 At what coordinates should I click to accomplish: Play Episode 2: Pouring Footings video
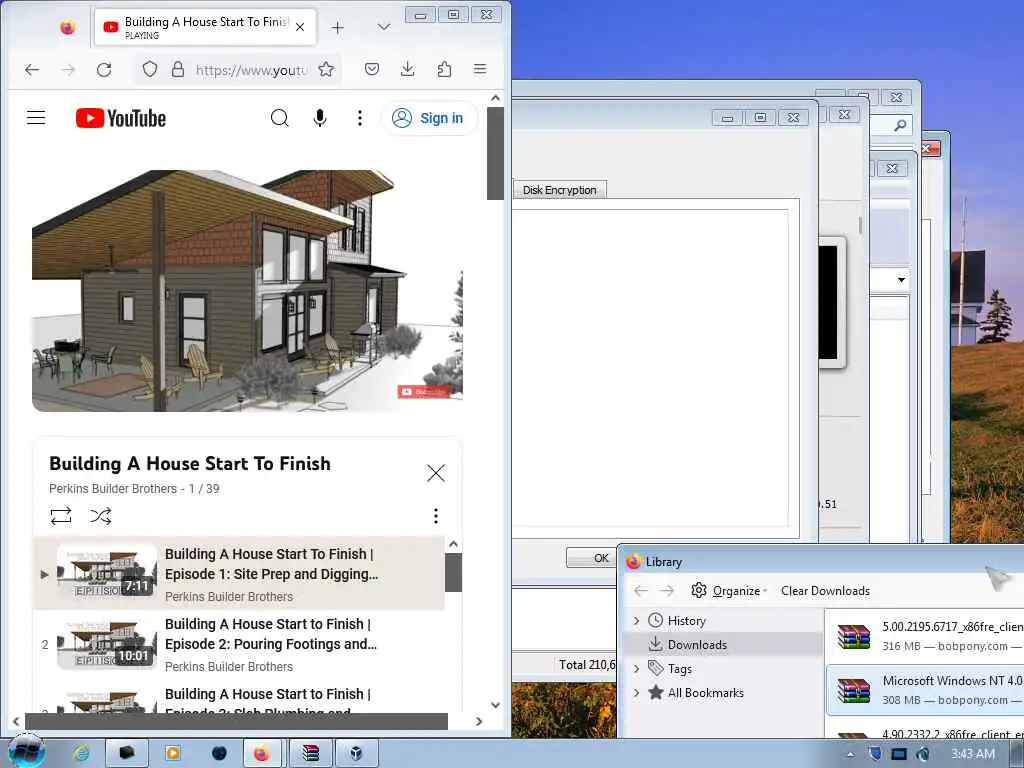coord(238,644)
